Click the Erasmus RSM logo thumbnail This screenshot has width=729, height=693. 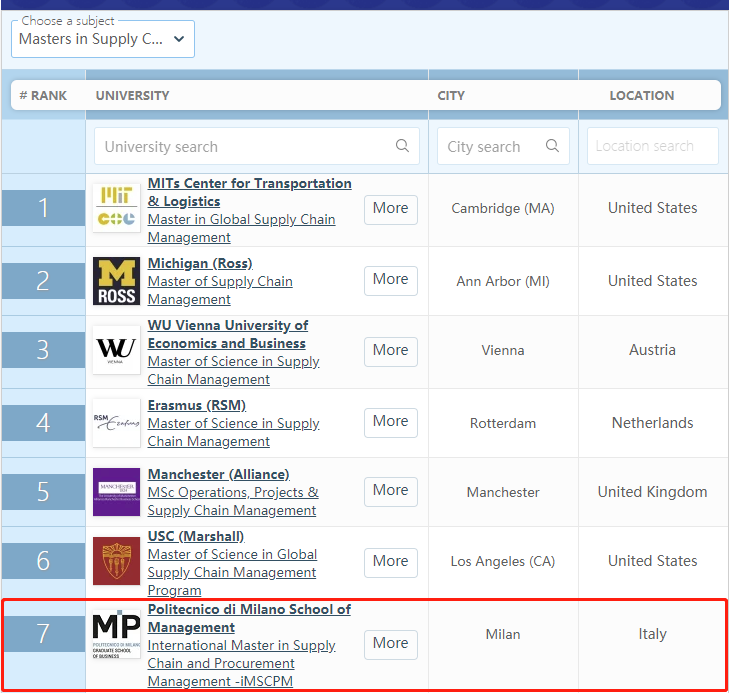pos(116,422)
